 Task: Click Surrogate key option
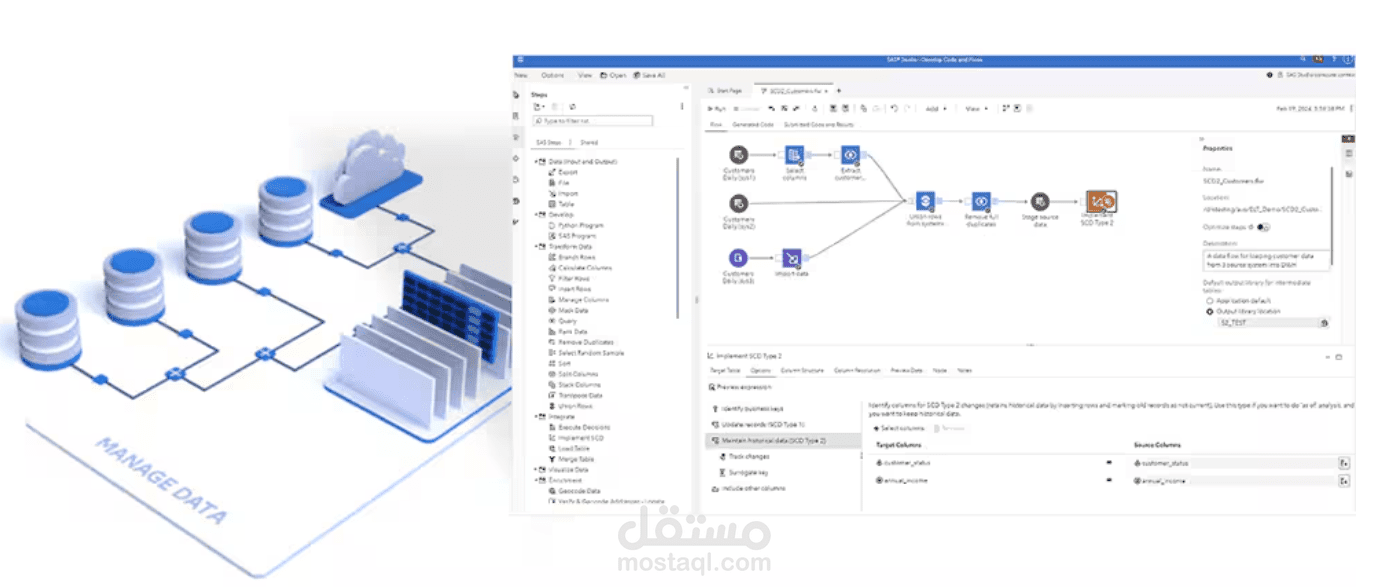pos(743,472)
